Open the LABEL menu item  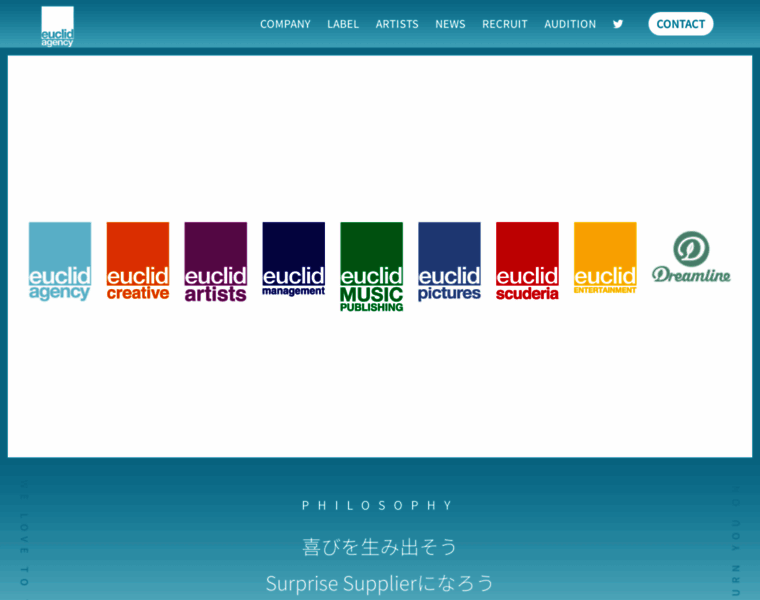click(343, 24)
